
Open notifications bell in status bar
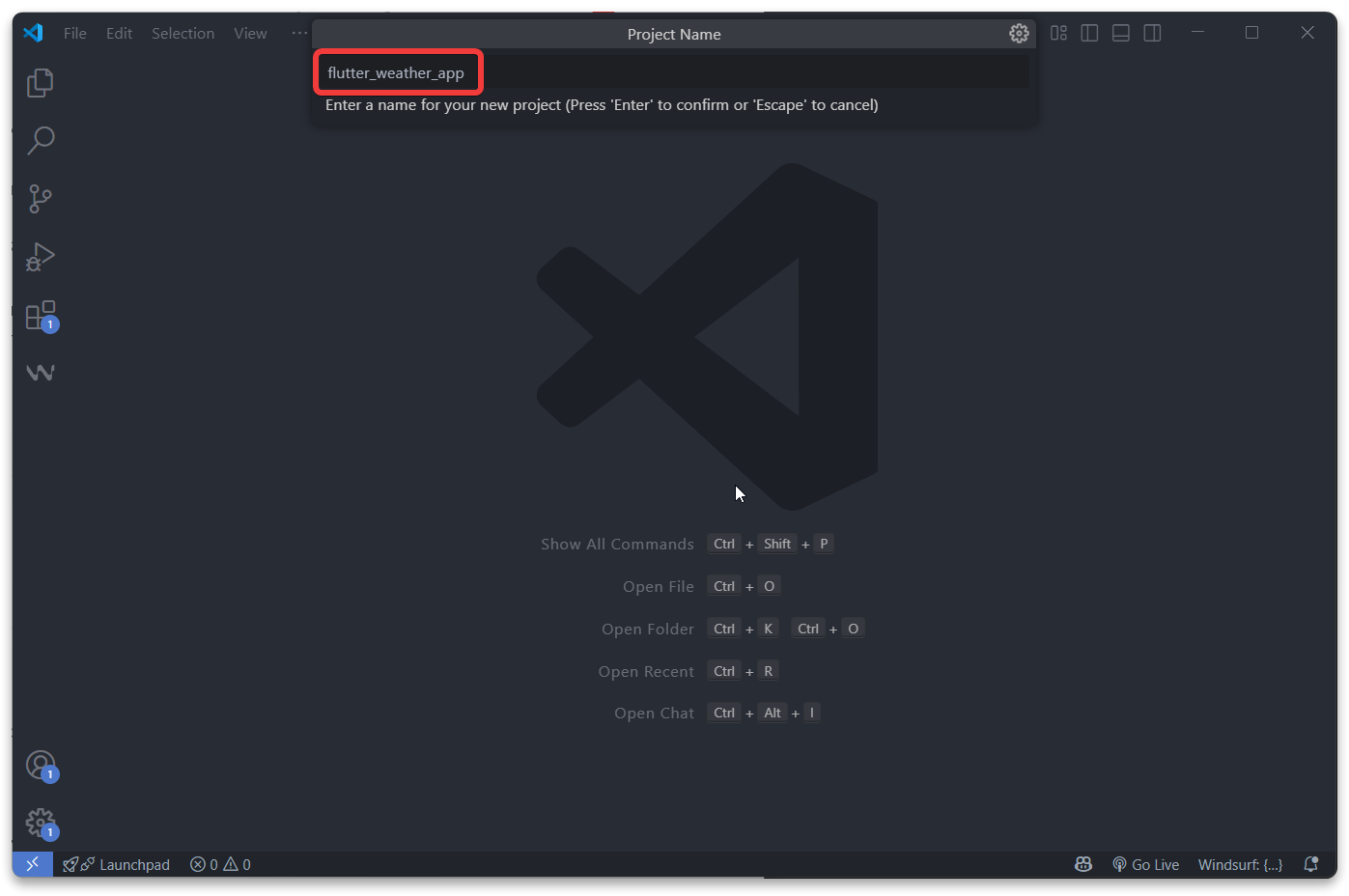tap(1310, 864)
